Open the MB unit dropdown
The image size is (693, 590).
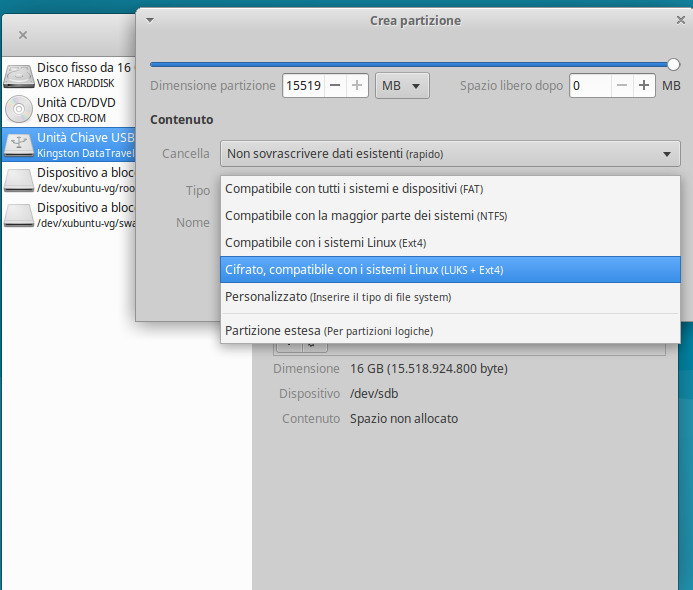click(402, 85)
